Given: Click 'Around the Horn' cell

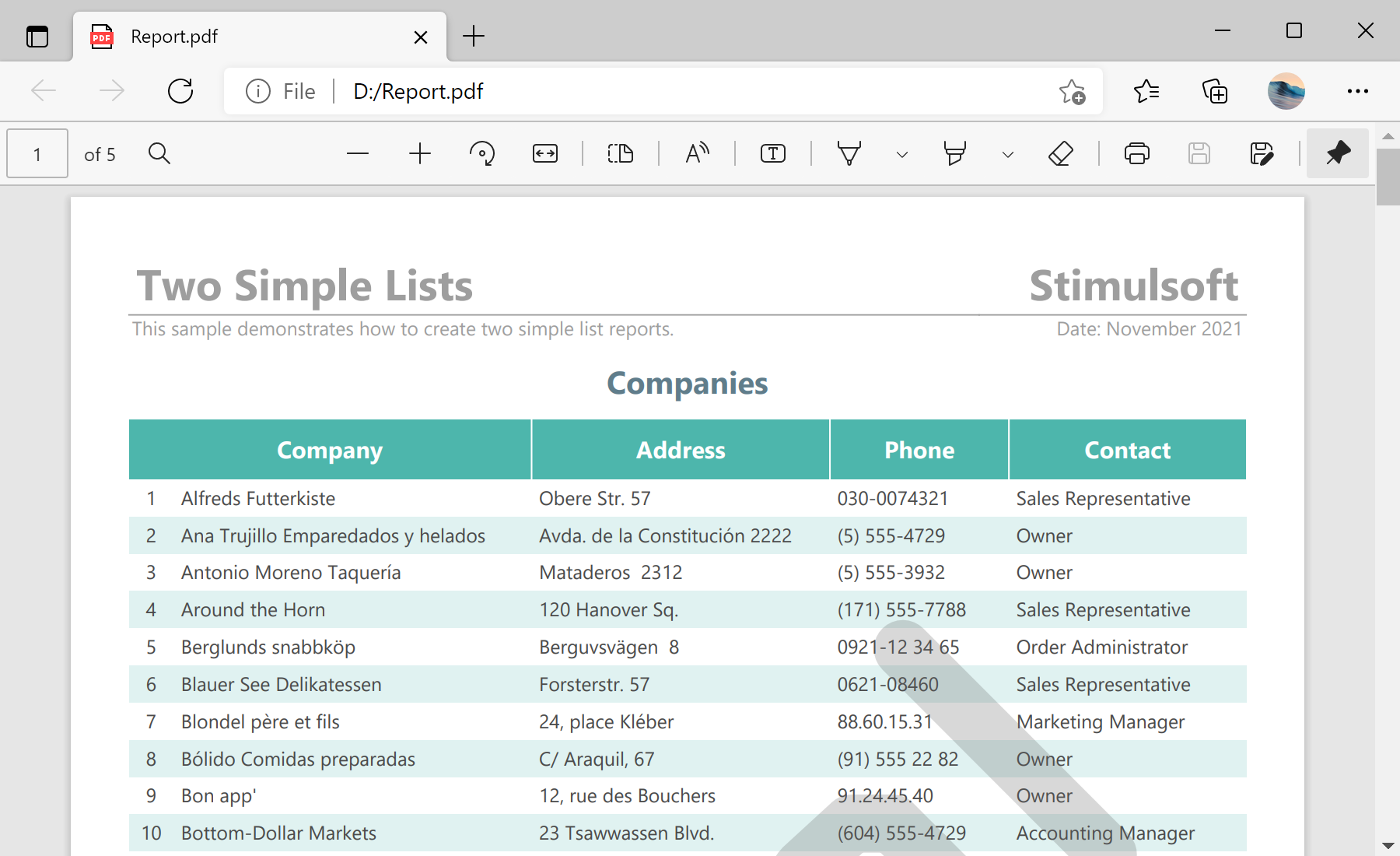Looking at the screenshot, I should point(253,610).
